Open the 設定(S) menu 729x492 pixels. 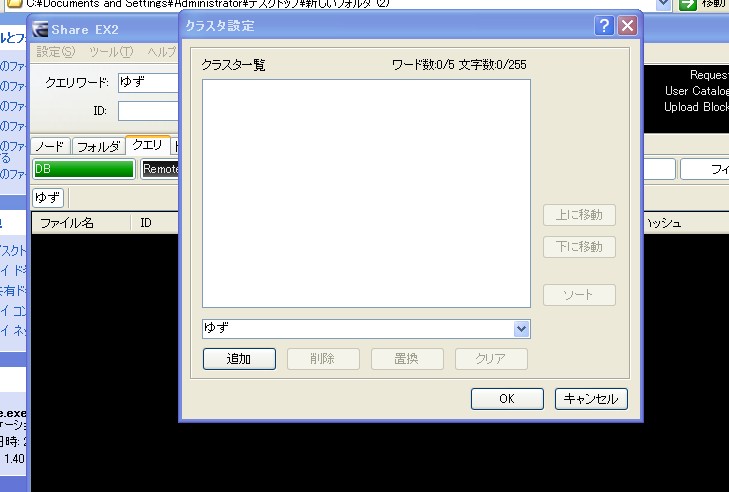(x=55, y=52)
